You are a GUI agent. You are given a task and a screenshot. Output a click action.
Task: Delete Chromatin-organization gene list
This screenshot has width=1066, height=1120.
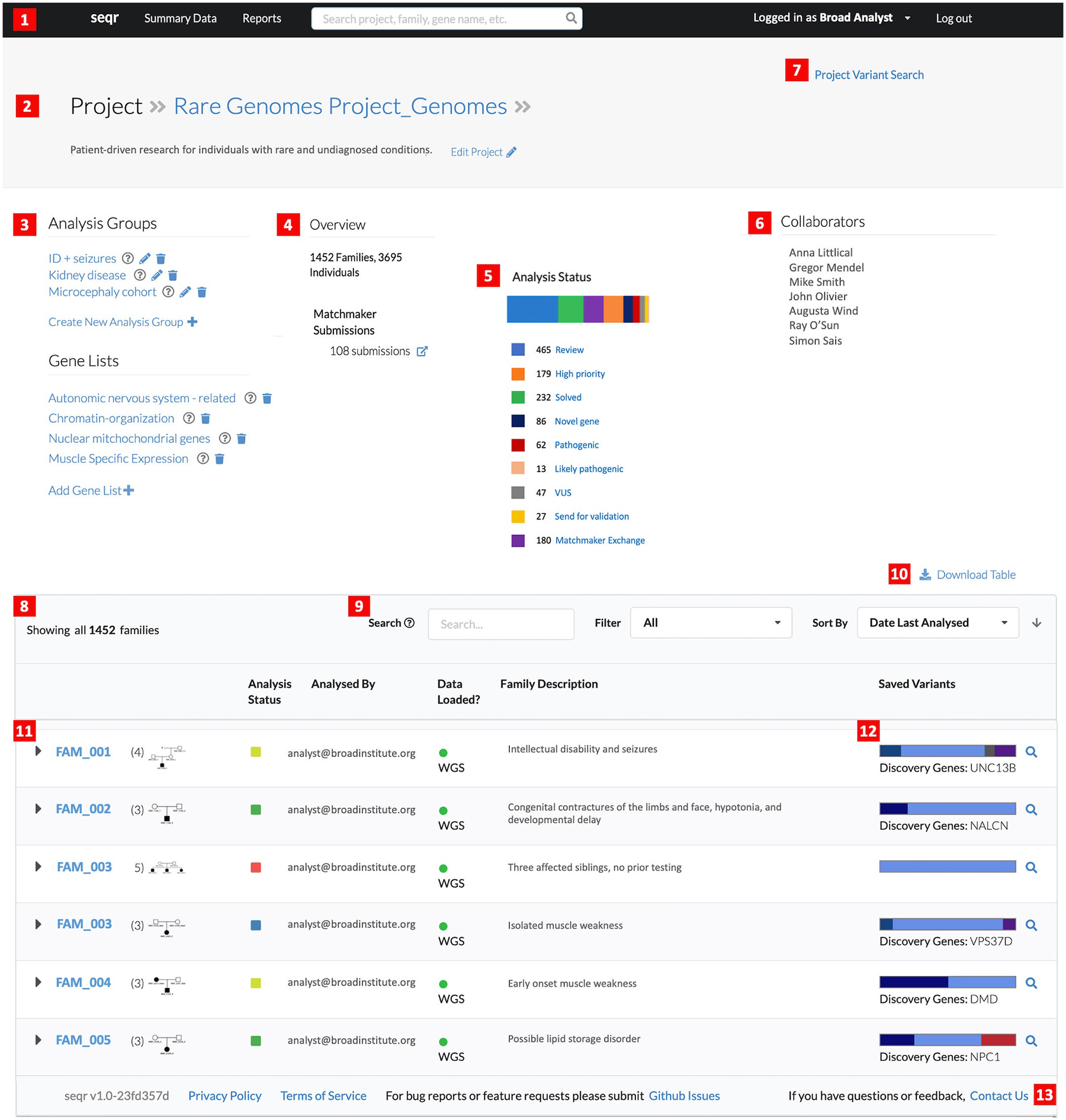tap(206, 418)
